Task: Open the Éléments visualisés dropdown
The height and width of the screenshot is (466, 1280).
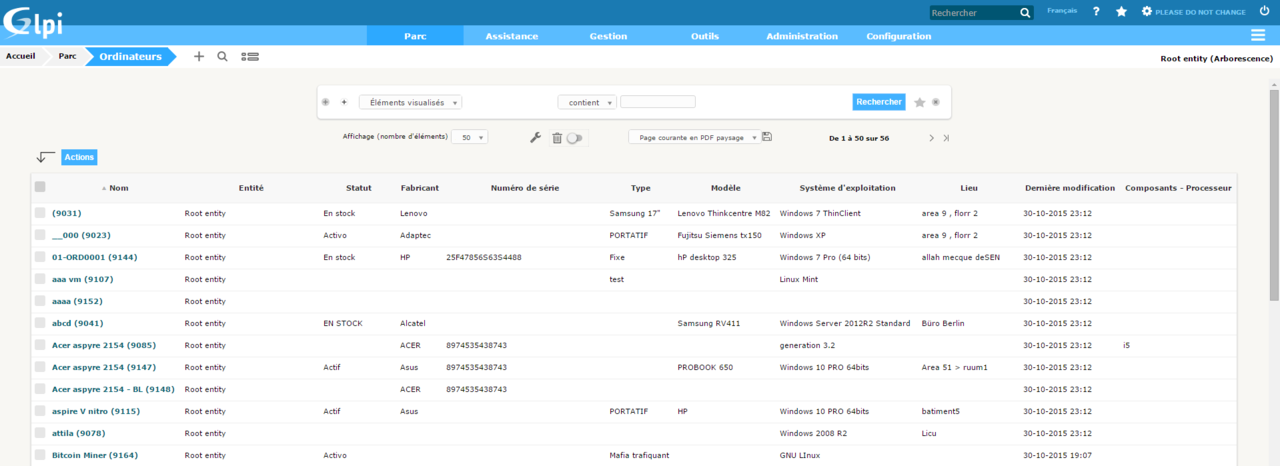Action: click(410, 102)
